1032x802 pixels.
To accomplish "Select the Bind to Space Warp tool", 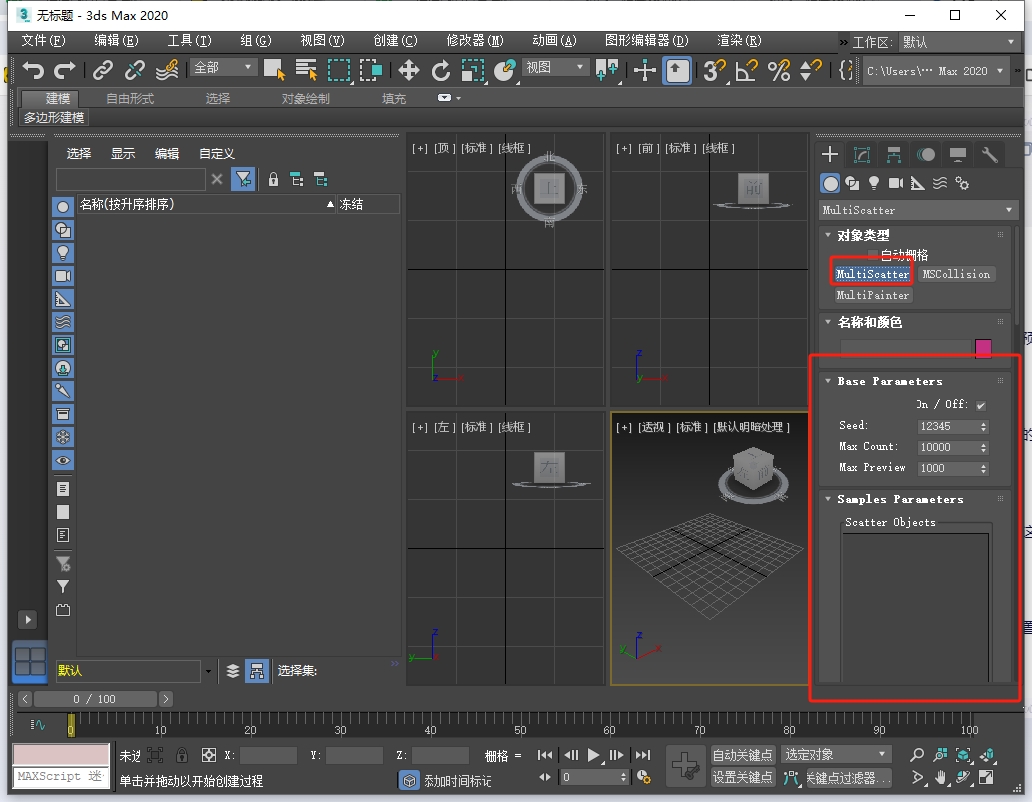I will 167,69.
